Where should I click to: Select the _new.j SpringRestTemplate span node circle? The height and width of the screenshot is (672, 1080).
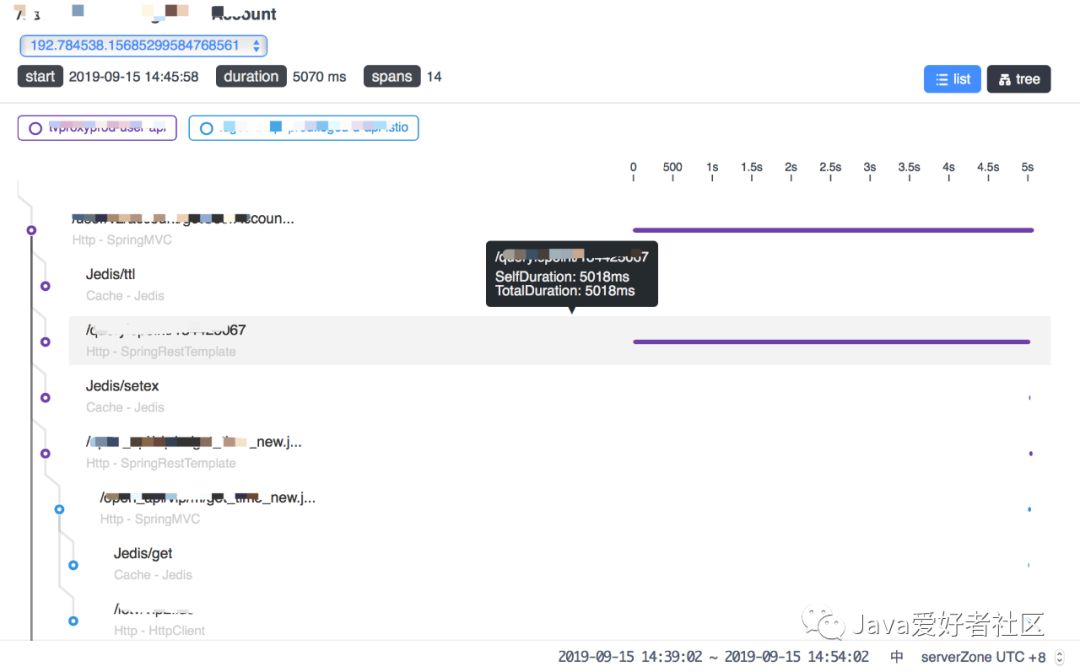(x=45, y=453)
